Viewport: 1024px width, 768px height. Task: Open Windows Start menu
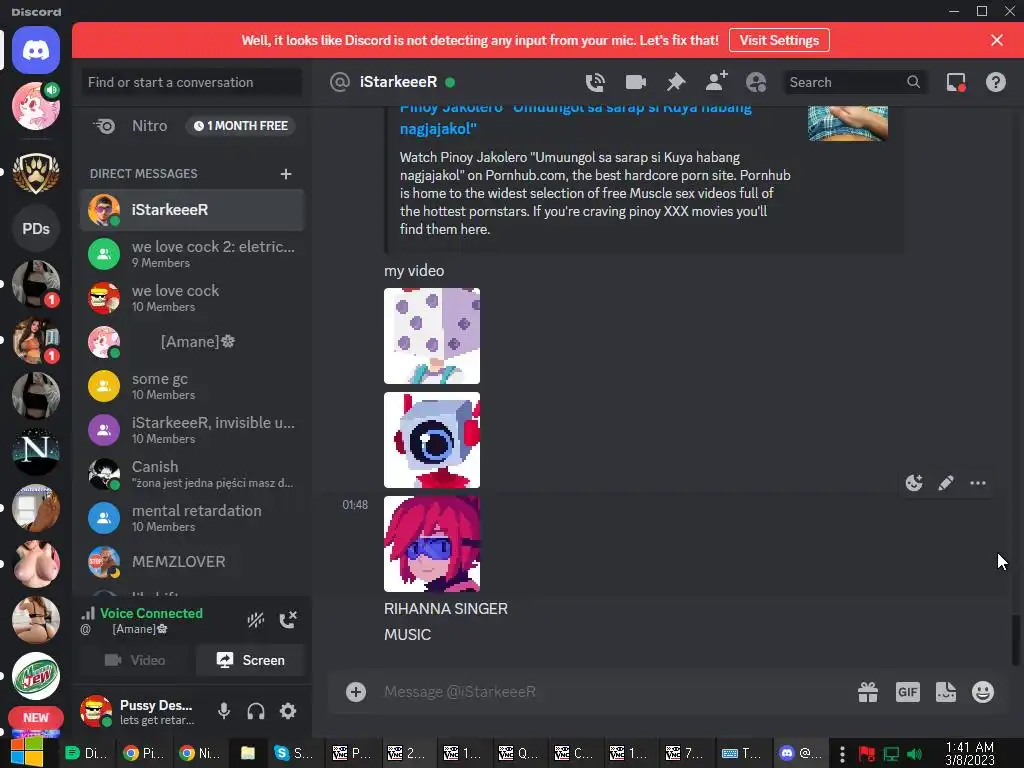pos(26,753)
